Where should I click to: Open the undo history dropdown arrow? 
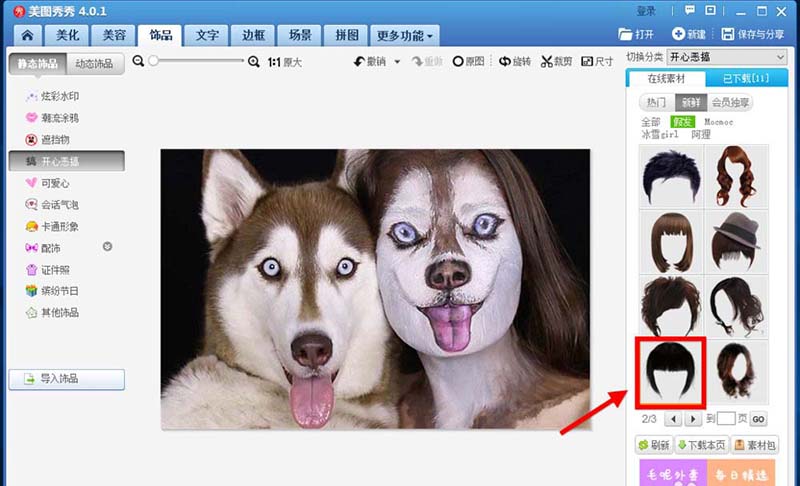pyautogui.click(x=397, y=62)
